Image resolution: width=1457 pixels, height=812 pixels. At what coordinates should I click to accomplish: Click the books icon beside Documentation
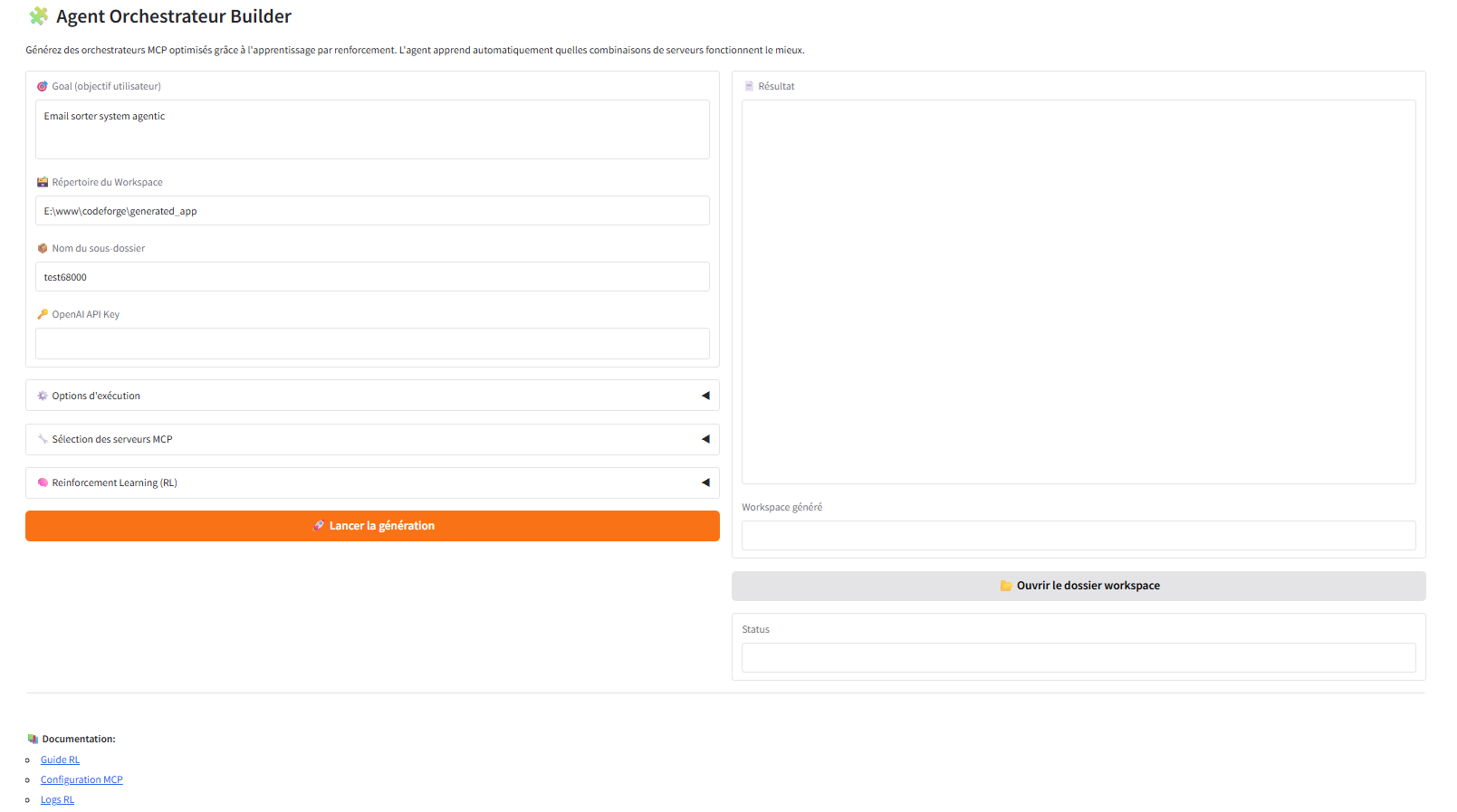(33, 739)
